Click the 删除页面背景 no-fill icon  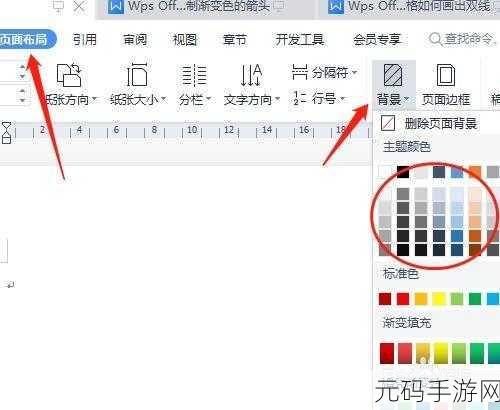388,124
